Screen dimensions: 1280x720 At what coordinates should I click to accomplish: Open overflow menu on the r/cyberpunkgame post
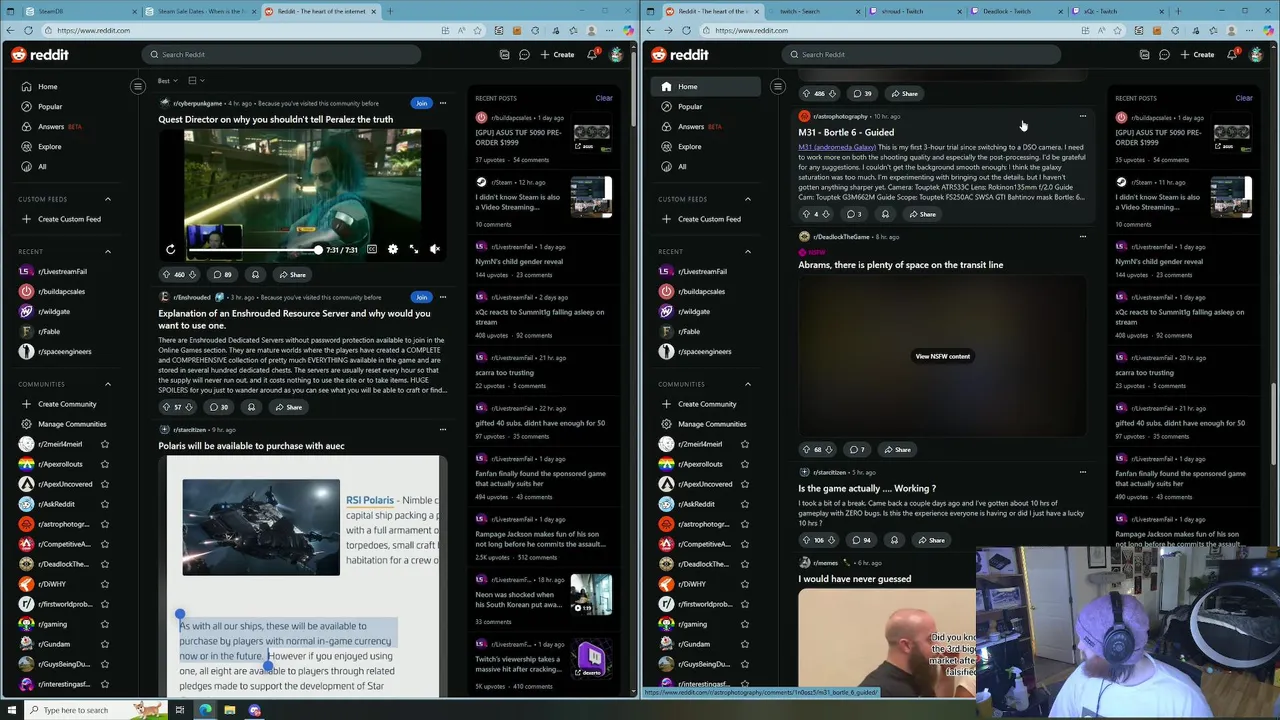point(443,103)
